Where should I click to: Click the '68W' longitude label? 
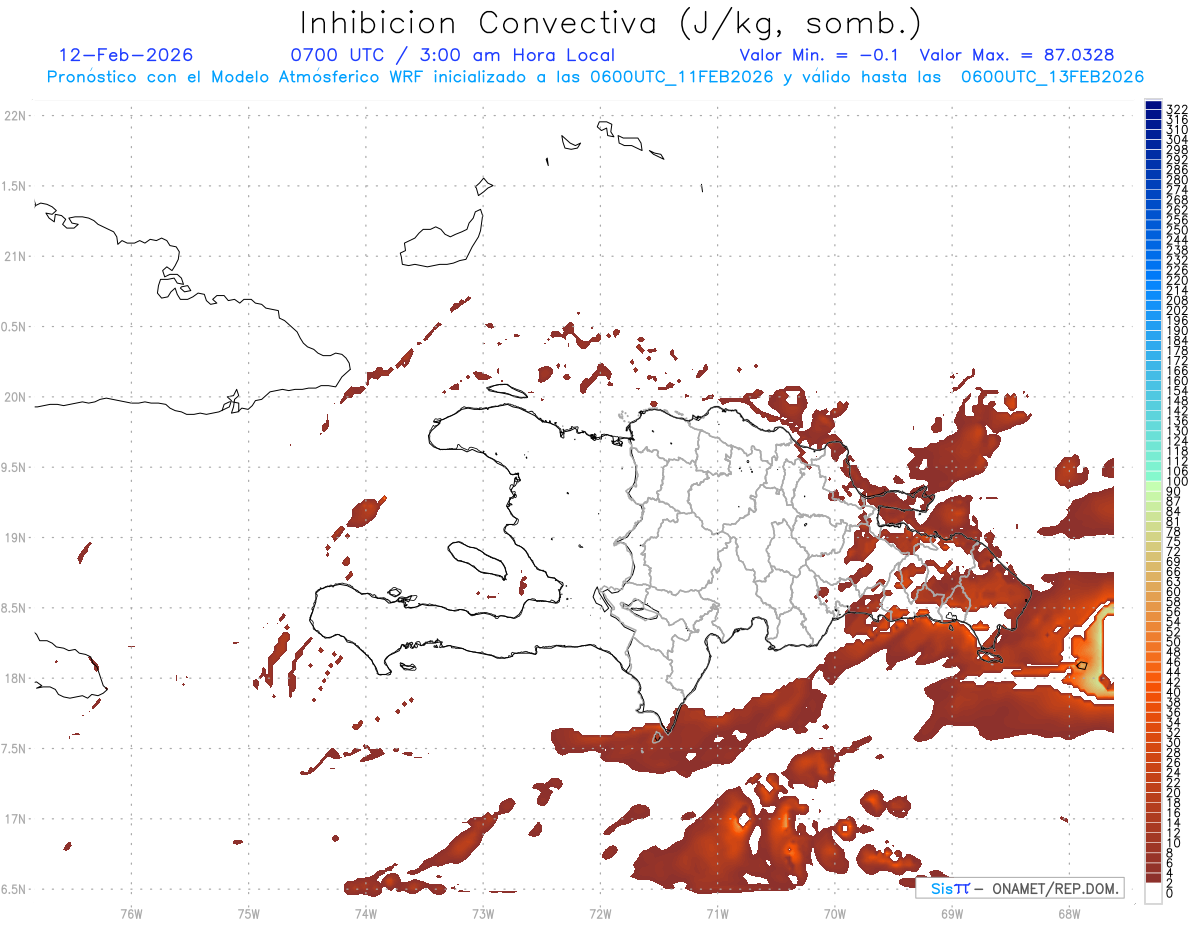coord(1069,913)
